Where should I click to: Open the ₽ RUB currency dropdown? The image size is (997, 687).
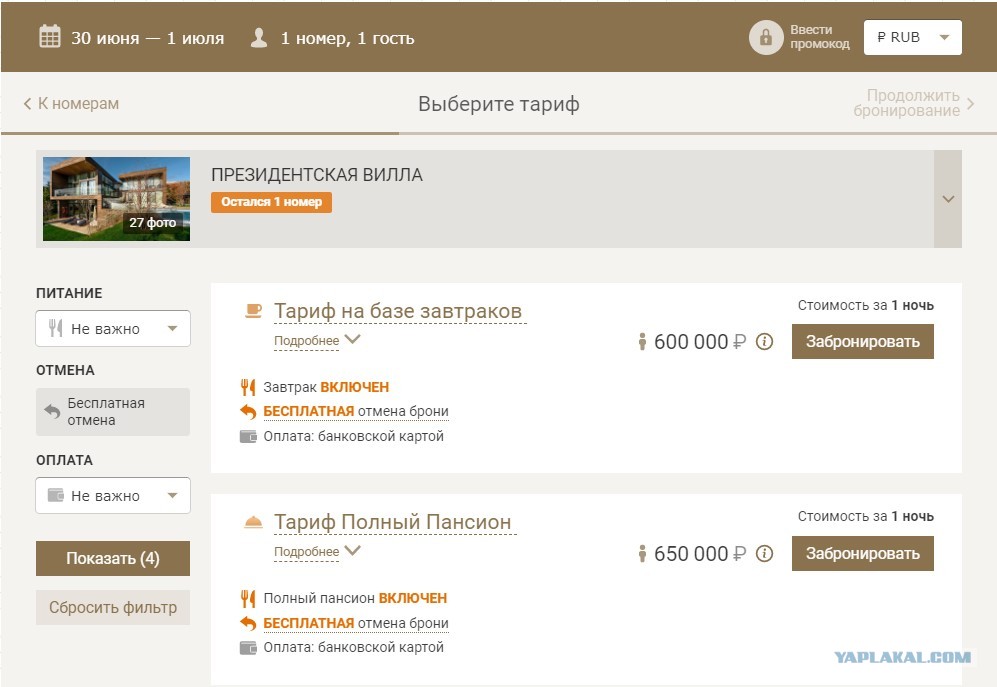point(912,38)
